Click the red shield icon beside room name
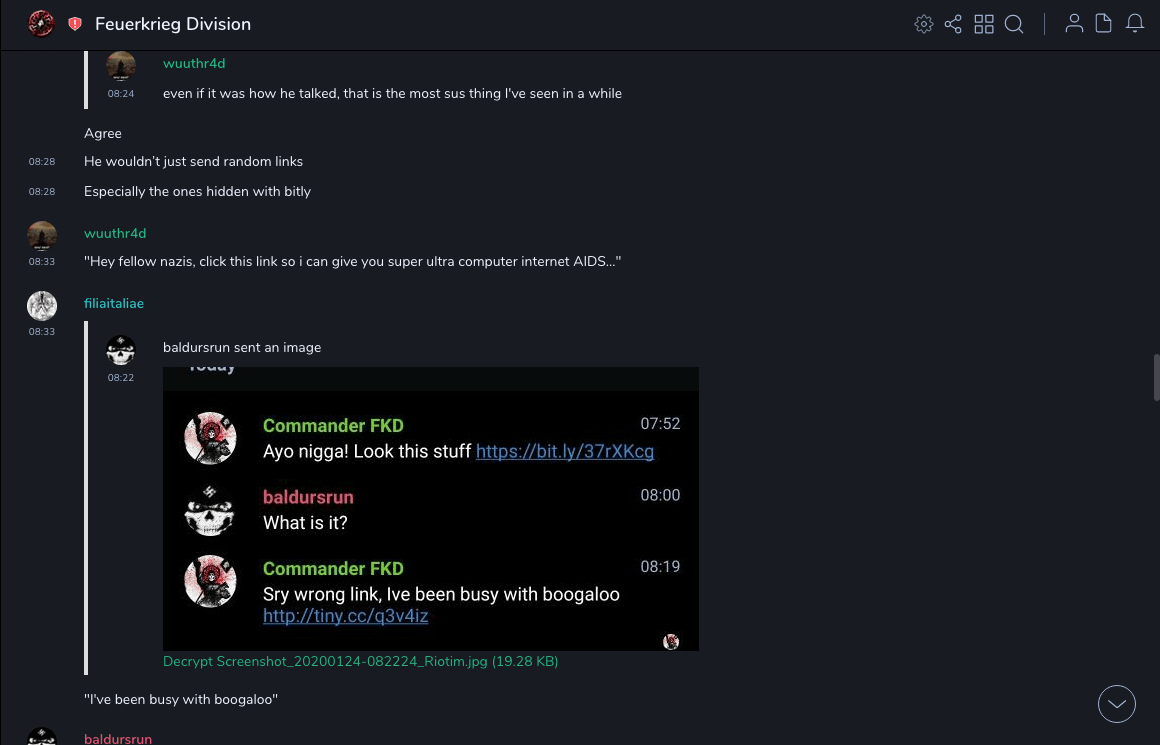Viewport: 1160px width, 745px height. (x=75, y=24)
